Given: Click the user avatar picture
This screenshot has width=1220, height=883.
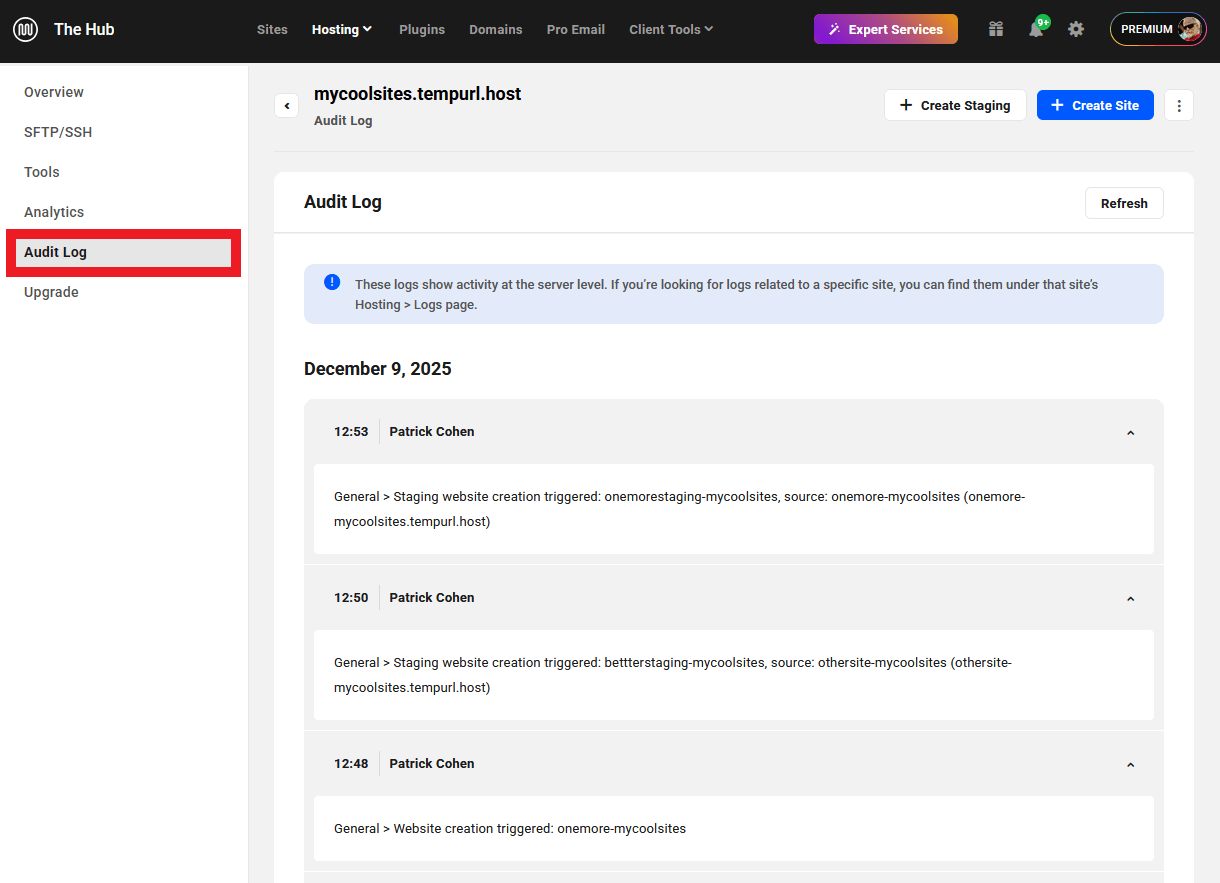Looking at the screenshot, I should click(x=1190, y=29).
